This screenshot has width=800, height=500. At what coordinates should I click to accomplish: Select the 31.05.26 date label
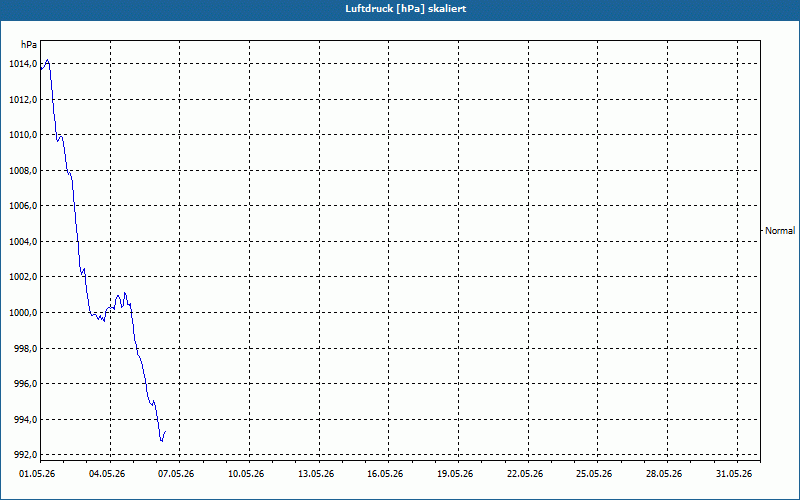tap(734, 474)
